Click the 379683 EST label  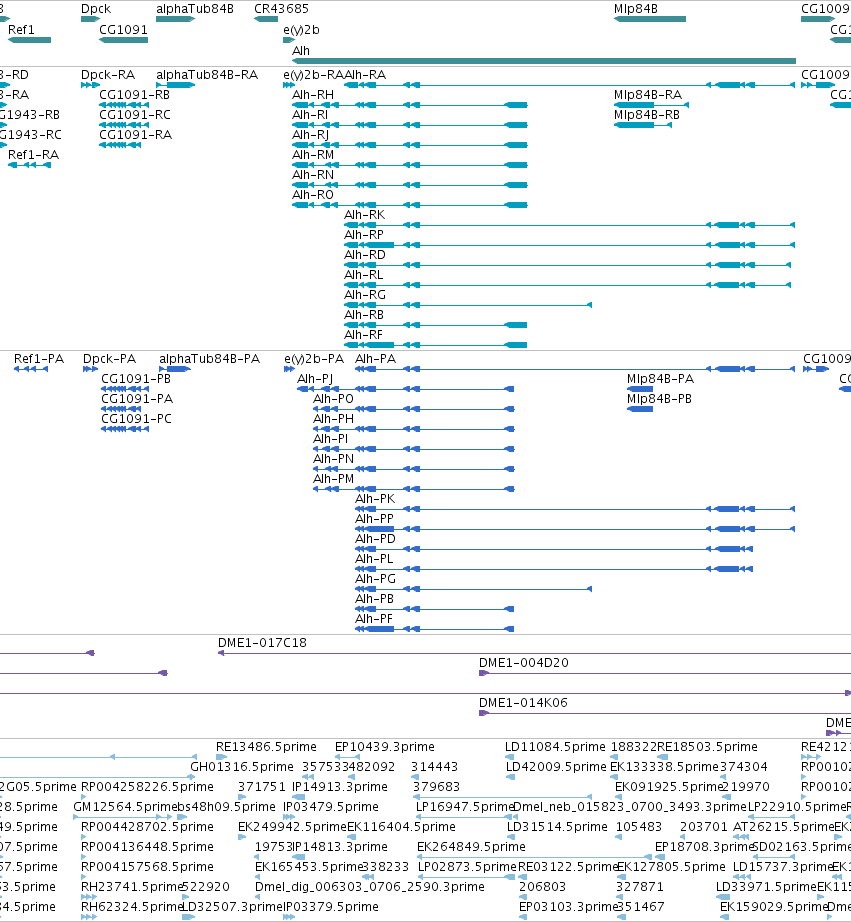click(x=436, y=787)
